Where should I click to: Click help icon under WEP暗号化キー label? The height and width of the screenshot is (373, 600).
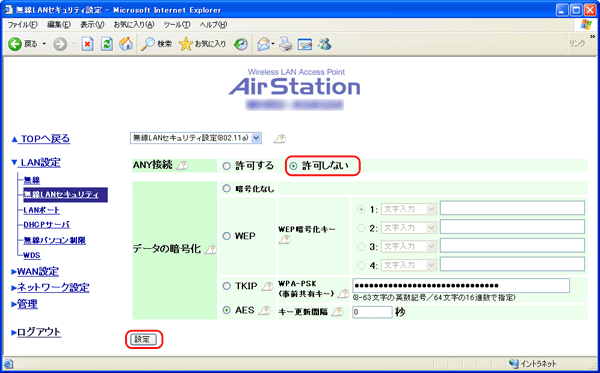[285, 239]
